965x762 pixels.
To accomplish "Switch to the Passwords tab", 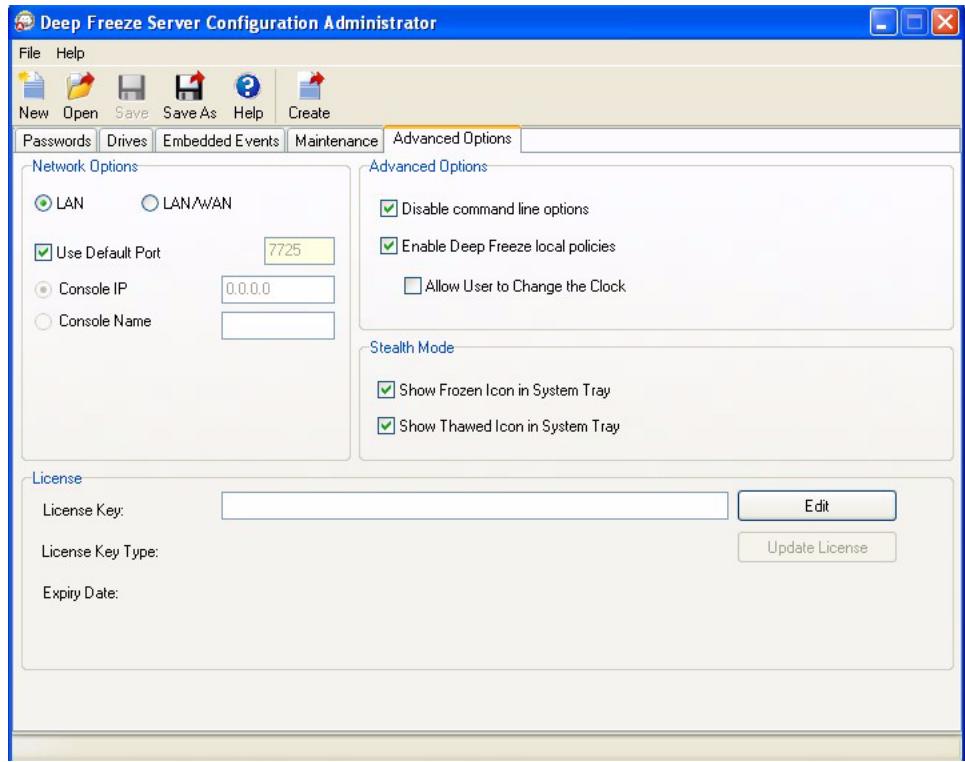I will (x=57, y=141).
